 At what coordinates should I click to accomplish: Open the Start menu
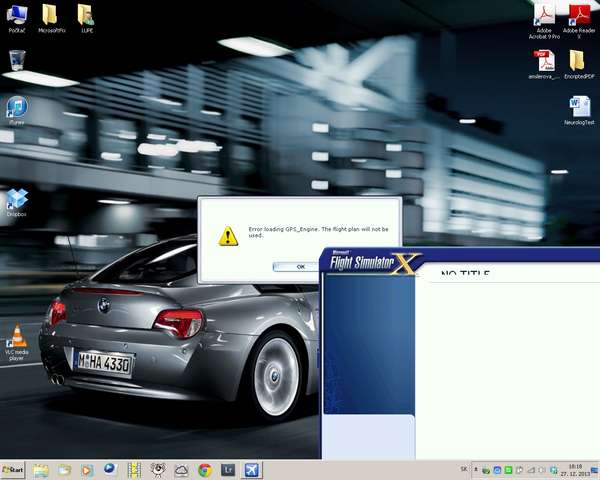pyautogui.click(x=13, y=470)
